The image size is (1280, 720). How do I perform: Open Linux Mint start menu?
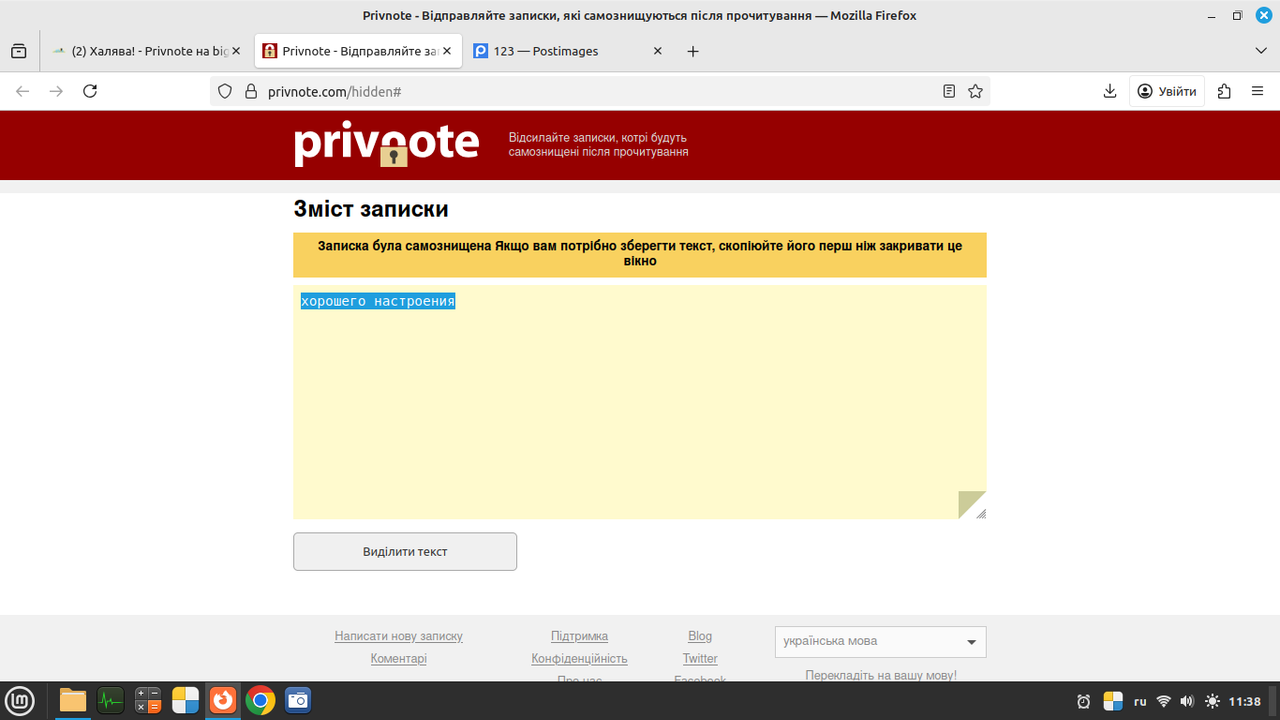(x=20, y=700)
